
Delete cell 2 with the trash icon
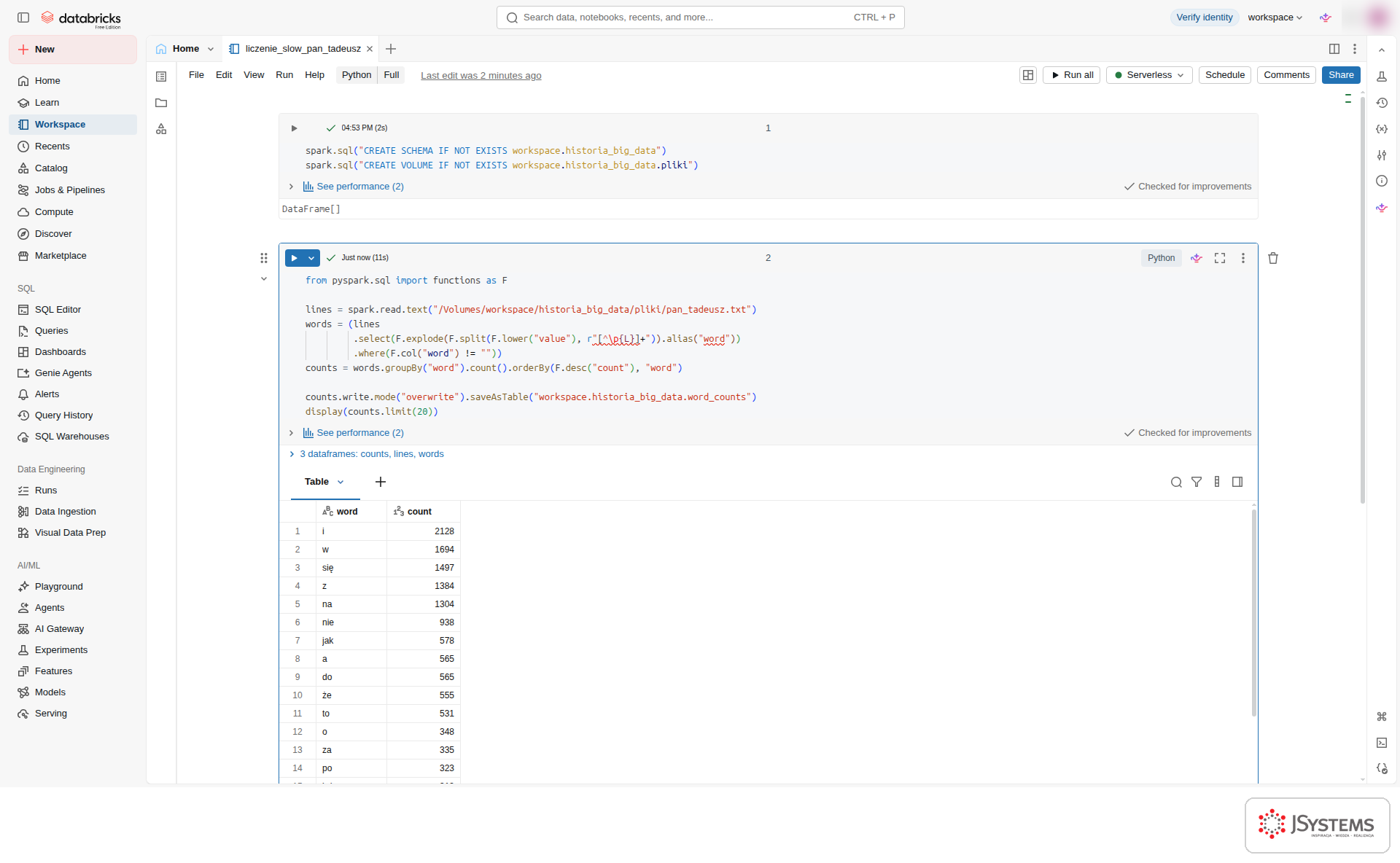[x=1273, y=258]
